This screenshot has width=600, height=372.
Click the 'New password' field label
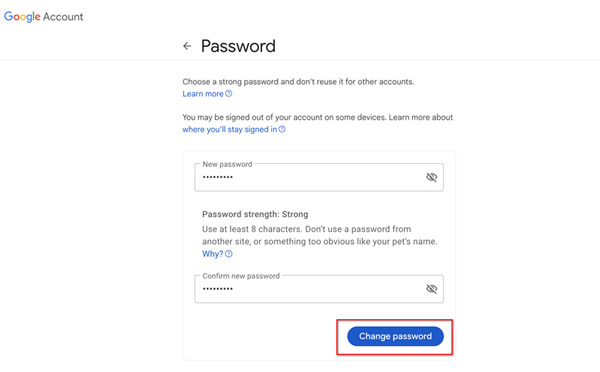pyautogui.click(x=227, y=164)
